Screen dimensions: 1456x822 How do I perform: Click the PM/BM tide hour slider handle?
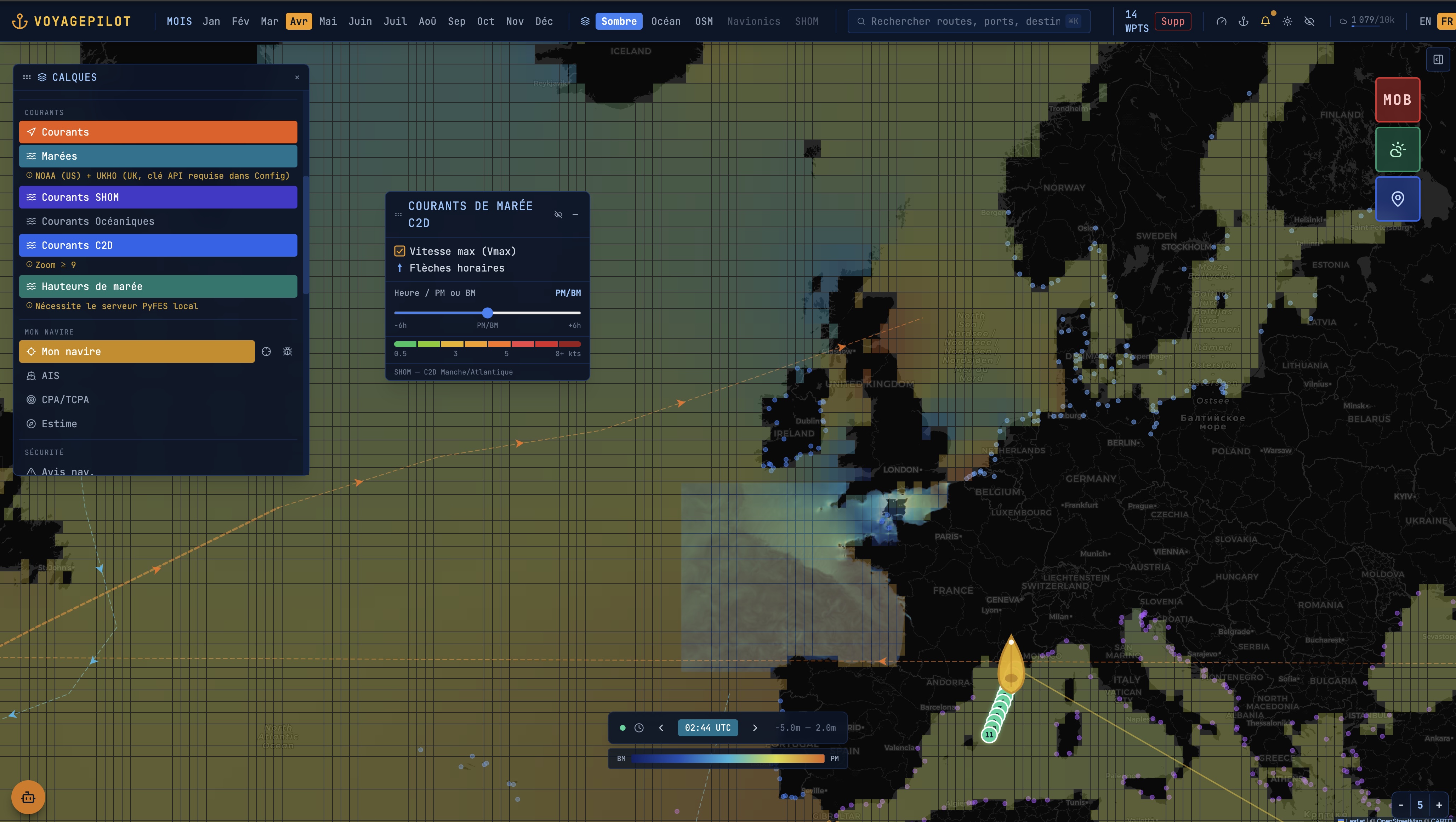coord(487,313)
